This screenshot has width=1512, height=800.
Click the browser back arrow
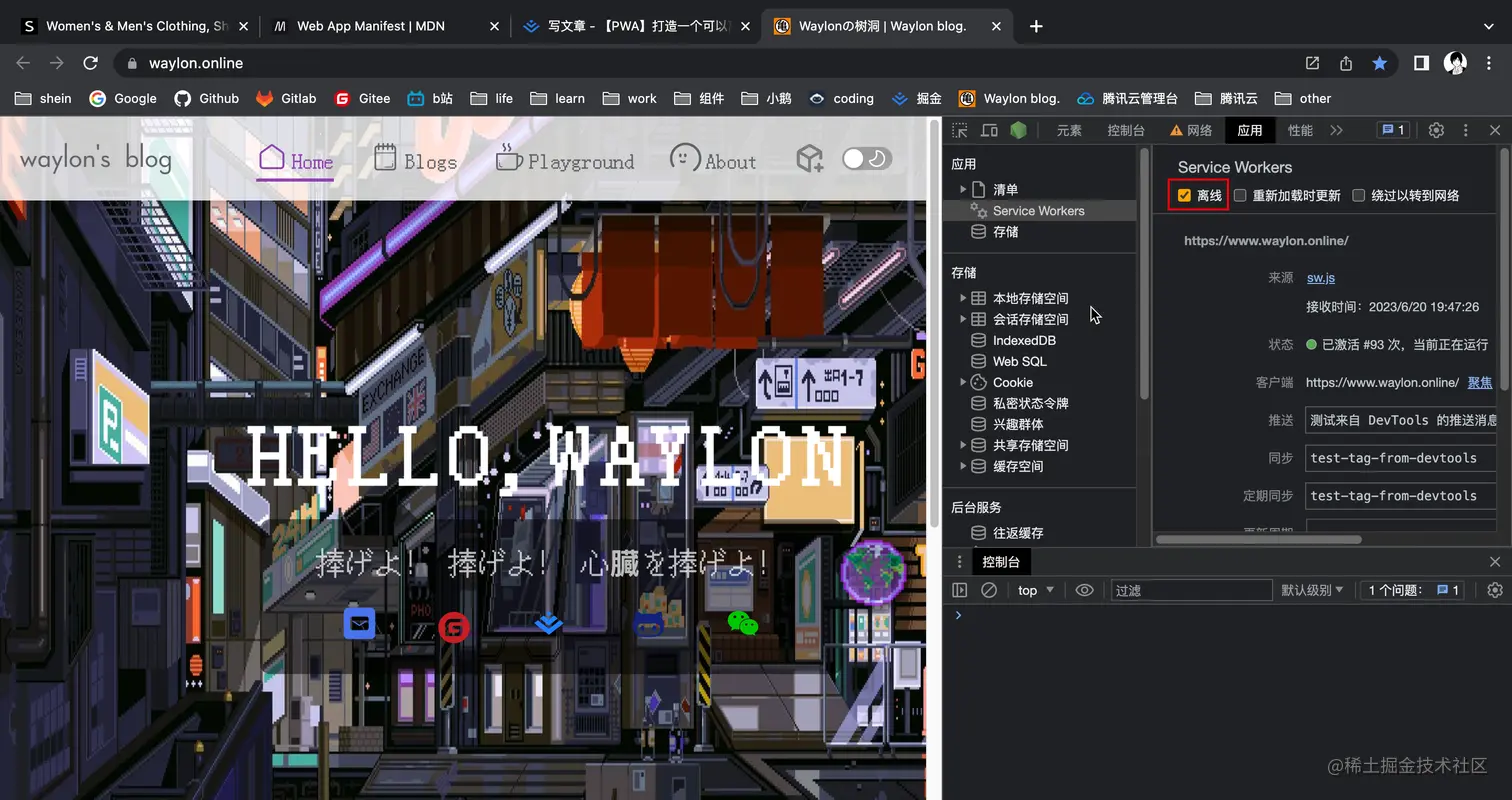pos(23,63)
